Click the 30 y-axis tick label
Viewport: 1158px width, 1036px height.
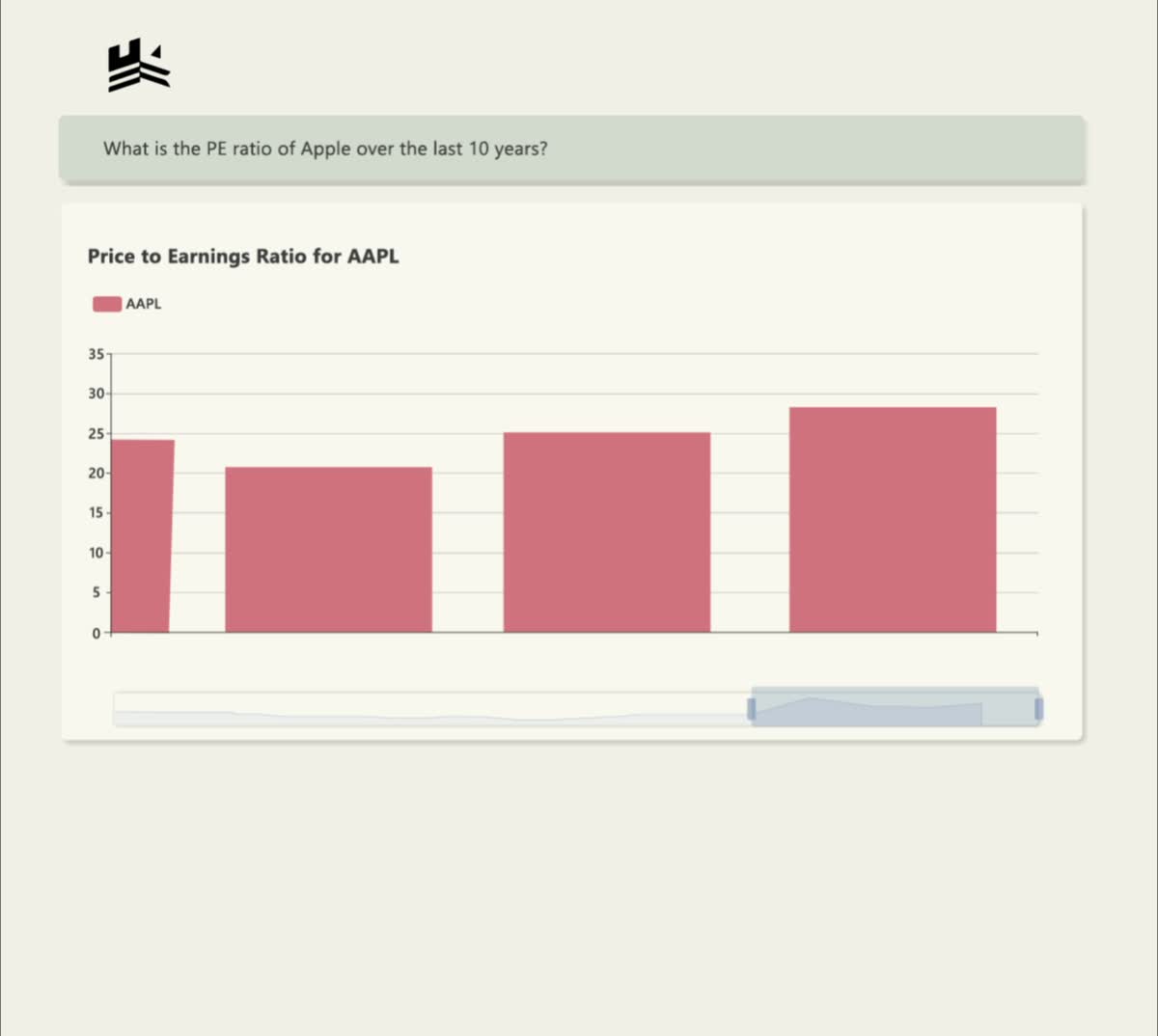(96, 394)
